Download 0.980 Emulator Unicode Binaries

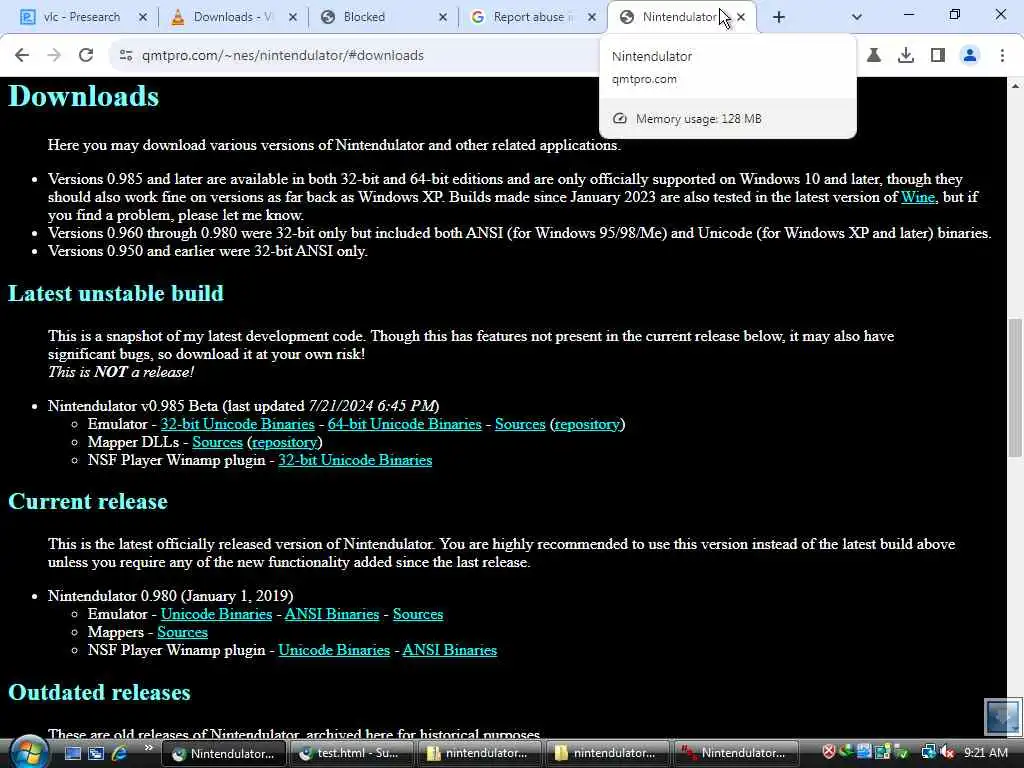click(x=216, y=615)
